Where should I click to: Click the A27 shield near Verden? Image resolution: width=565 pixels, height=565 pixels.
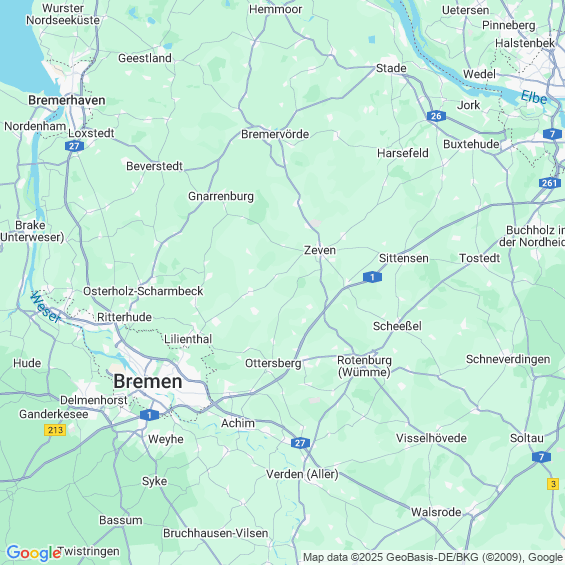300,443
